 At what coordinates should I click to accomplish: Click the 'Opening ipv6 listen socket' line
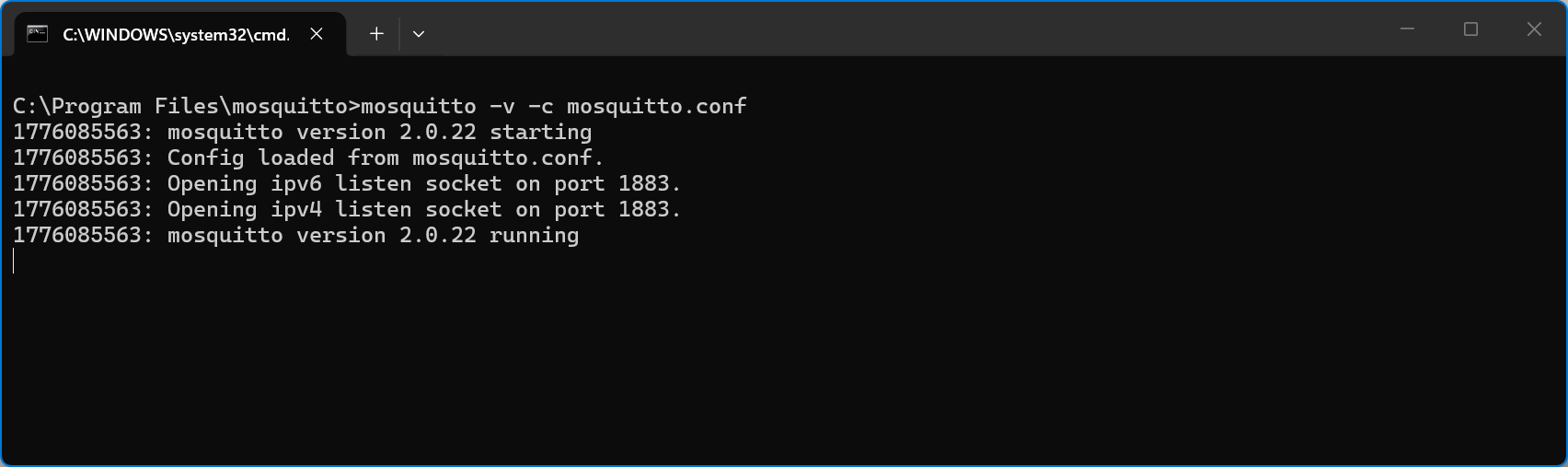click(x=347, y=183)
